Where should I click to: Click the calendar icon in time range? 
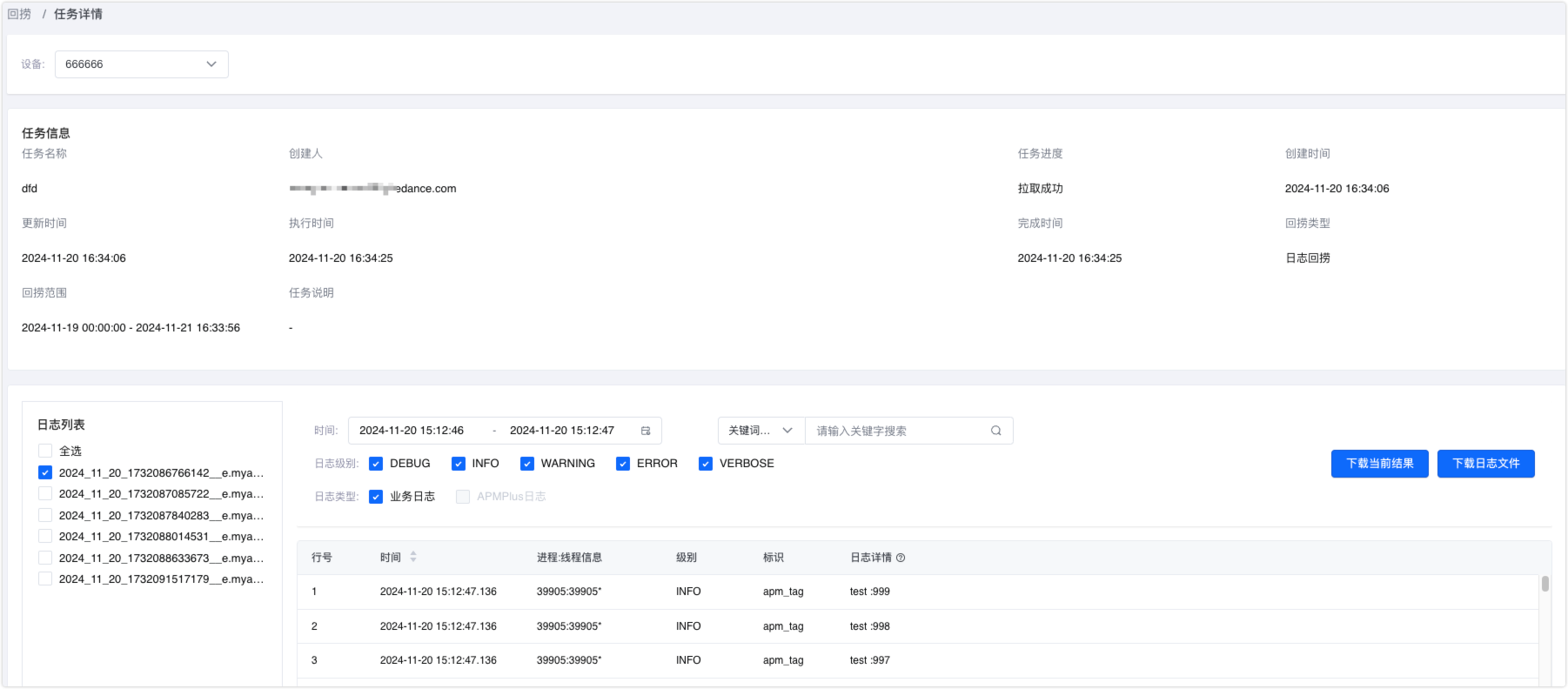click(646, 431)
